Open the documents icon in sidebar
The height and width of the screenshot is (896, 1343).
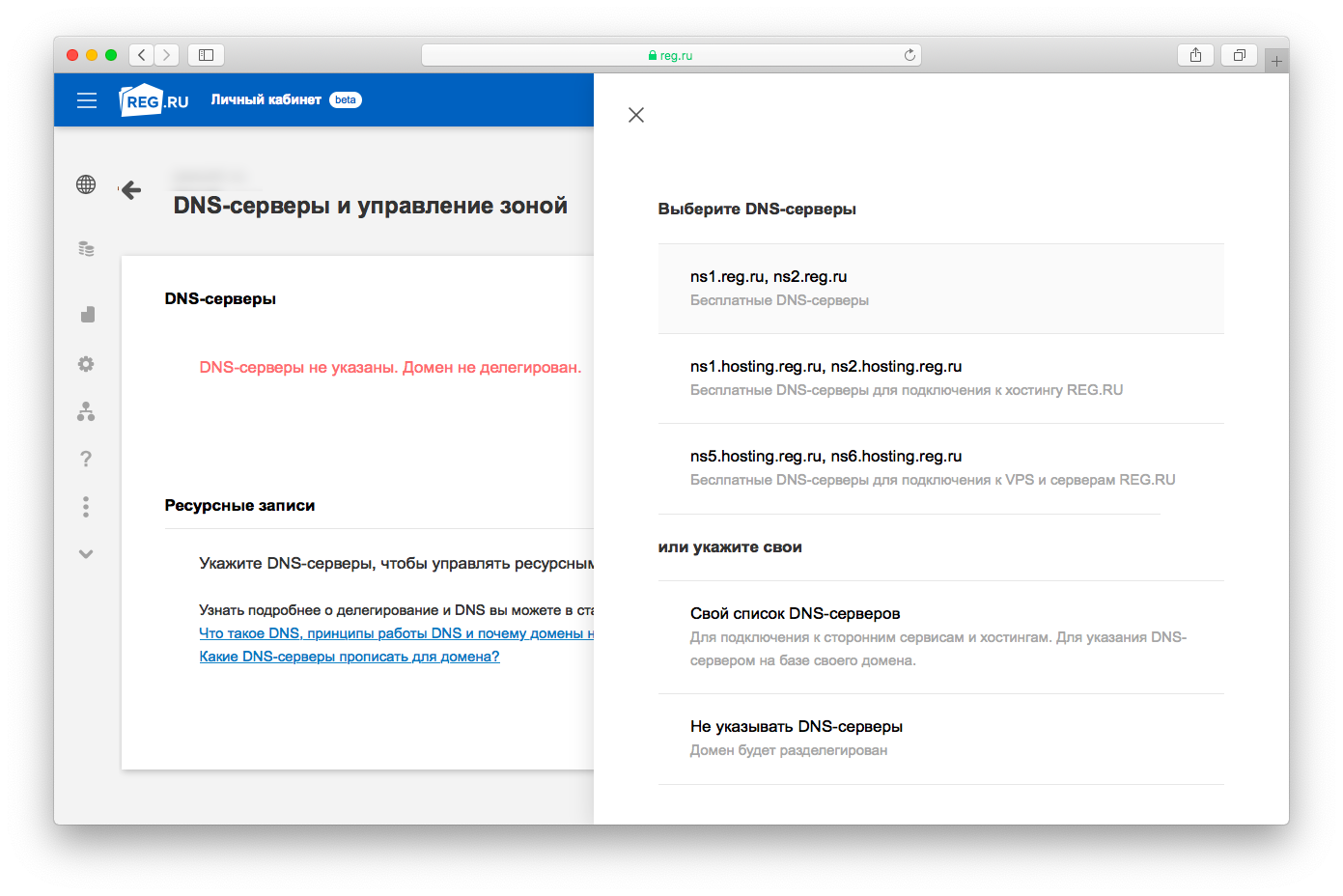point(87,314)
